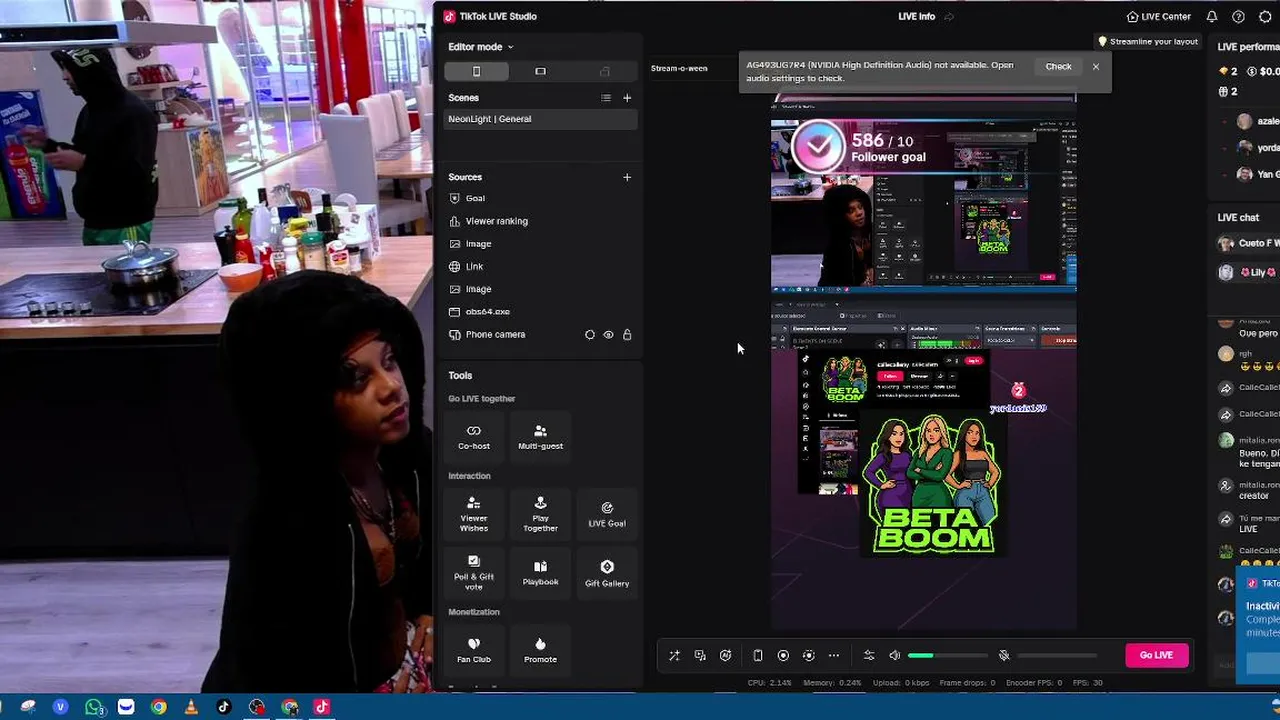Click the media music overlay icon

[x=700, y=656]
